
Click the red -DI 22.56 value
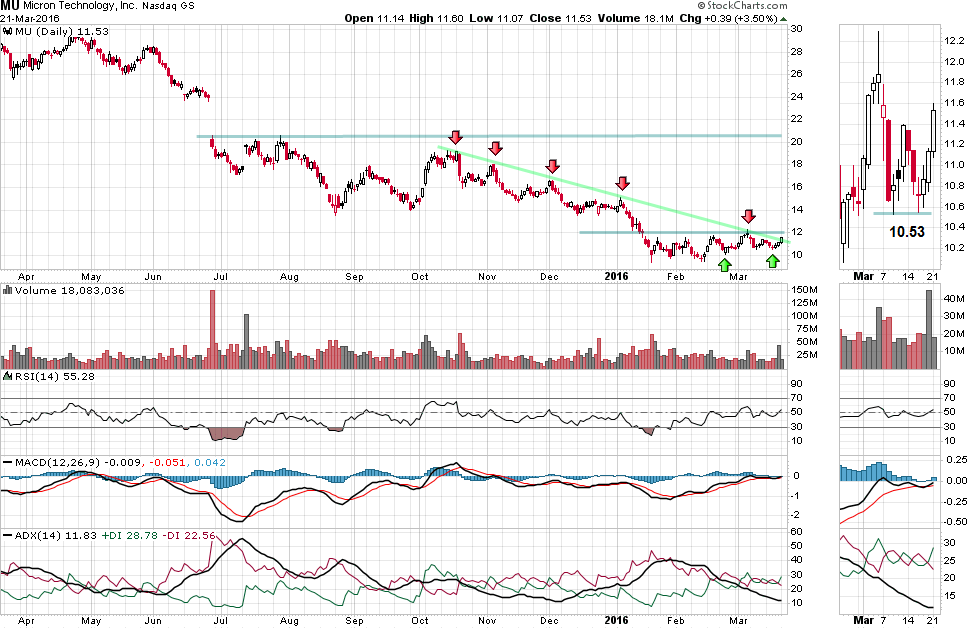(x=189, y=535)
